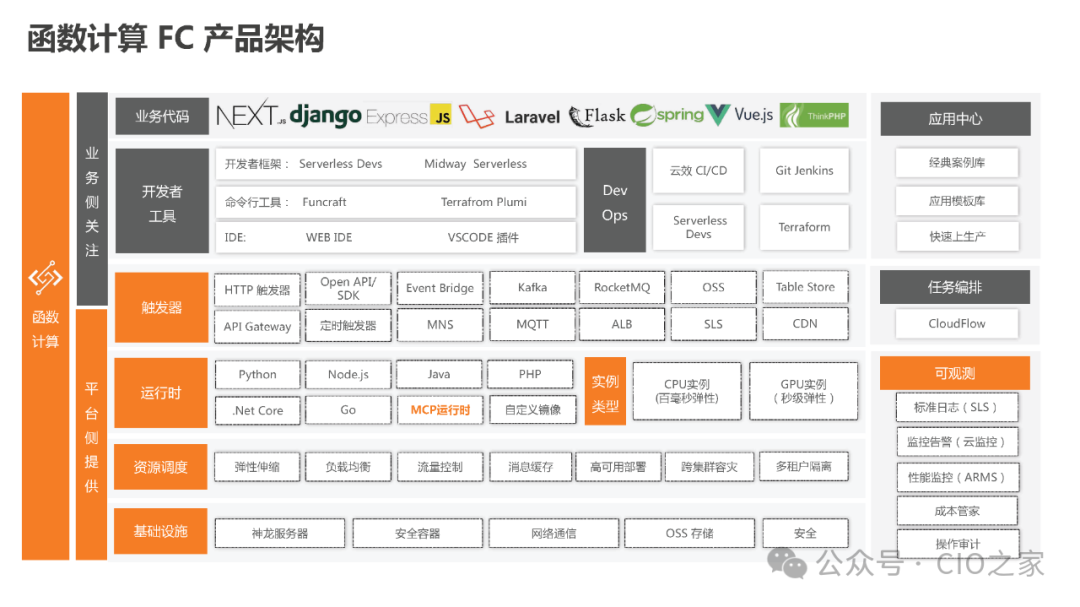Image resolution: width=1080 pixels, height=607 pixels.
Task: Click the Terraform box
Action: point(804,227)
